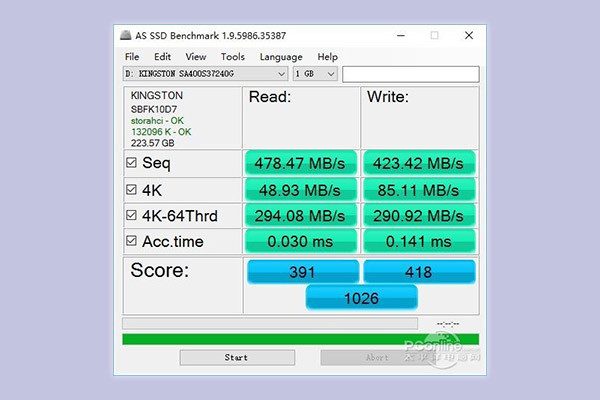Click the Score: label
600x400 pixels.
click(x=160, y=270)
